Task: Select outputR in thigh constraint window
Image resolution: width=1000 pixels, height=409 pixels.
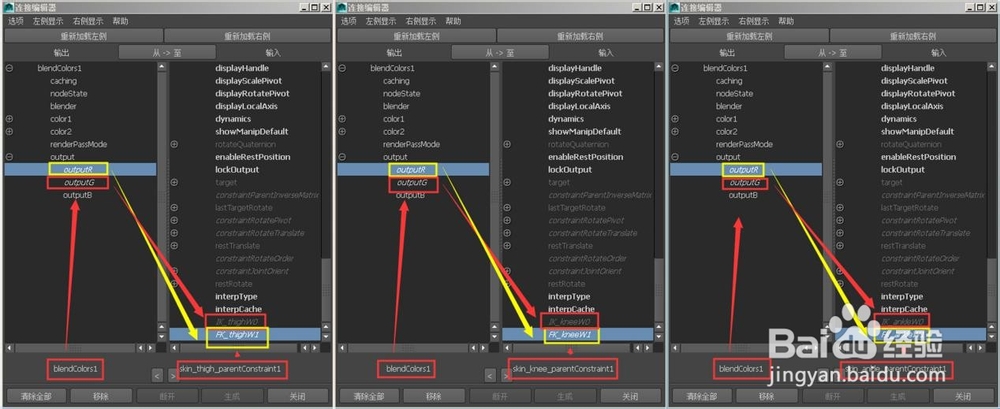Action: coord(79,170)
